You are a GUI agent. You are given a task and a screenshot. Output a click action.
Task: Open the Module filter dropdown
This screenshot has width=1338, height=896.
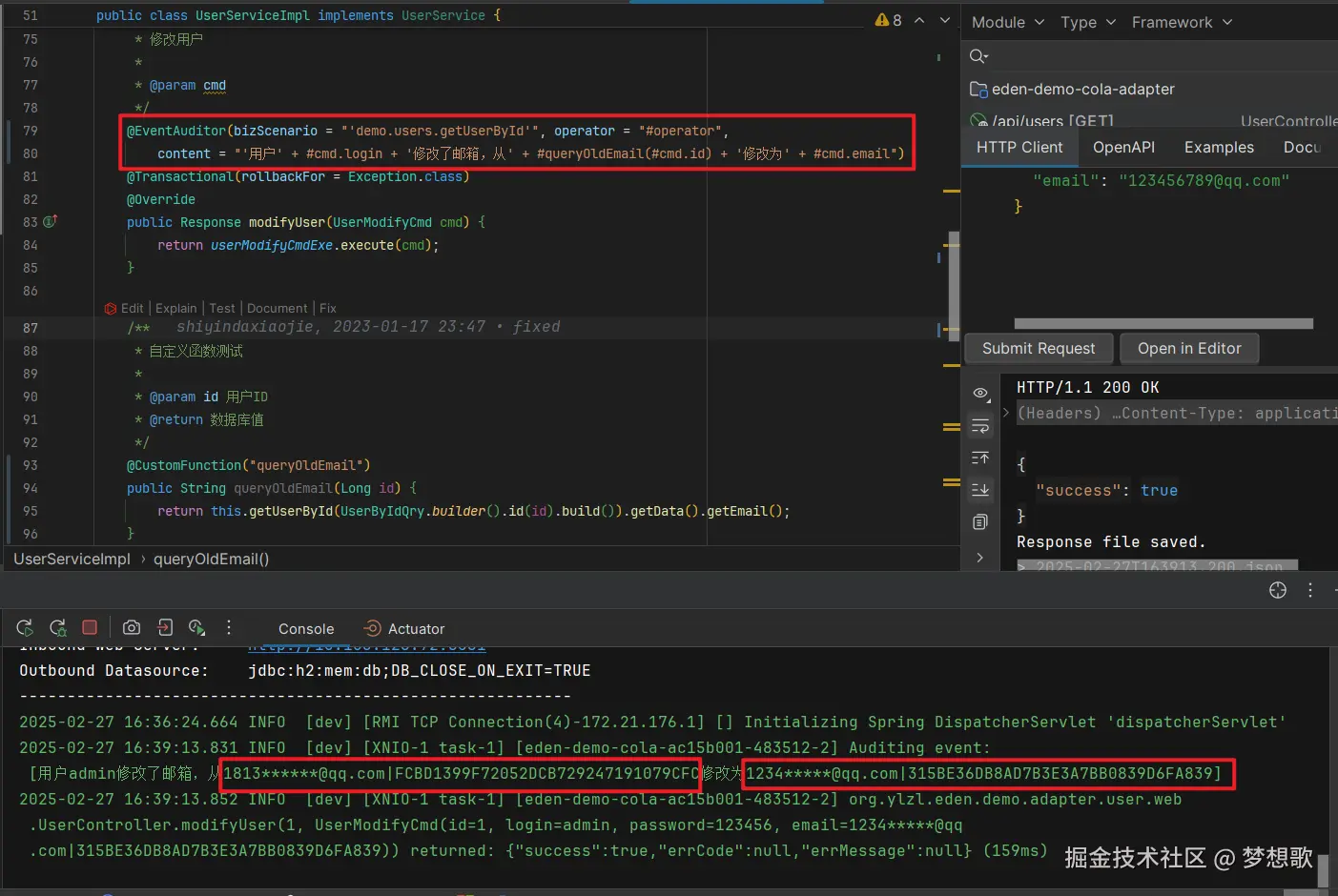click(1008, 22)
